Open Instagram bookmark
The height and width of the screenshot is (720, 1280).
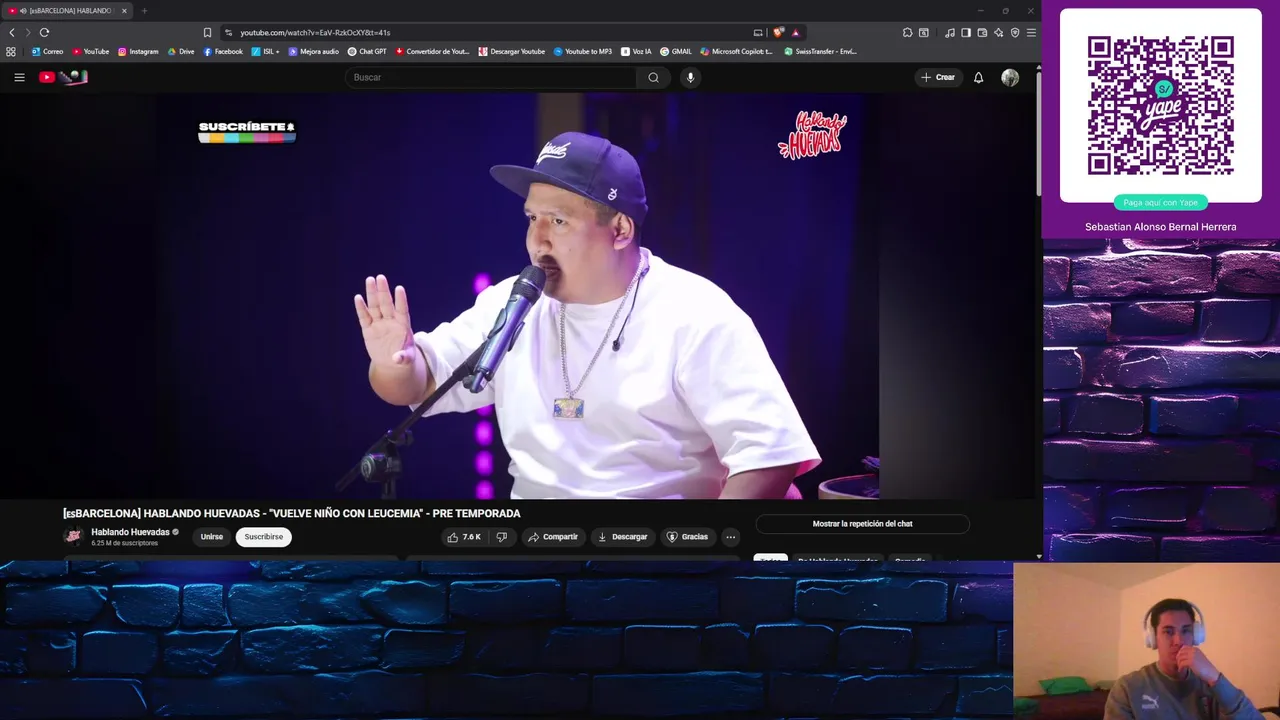pos(138,51)
